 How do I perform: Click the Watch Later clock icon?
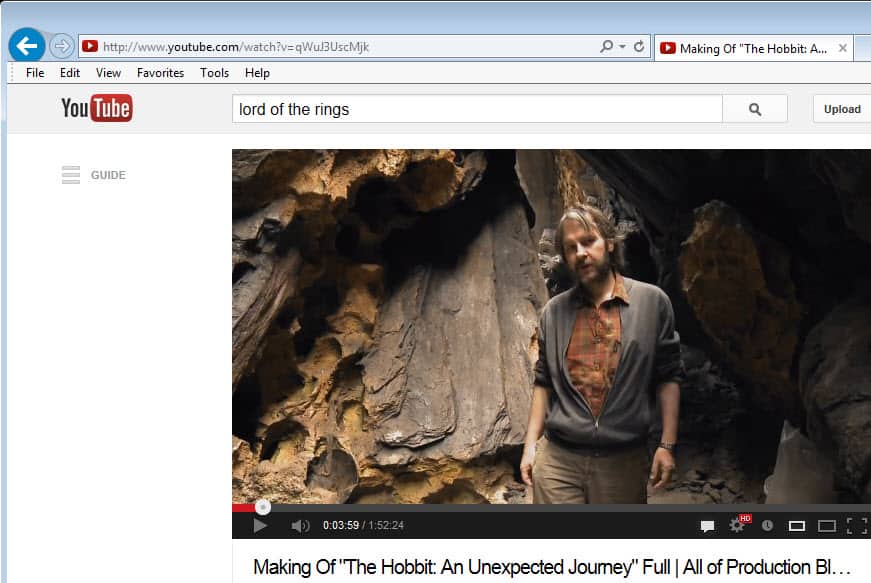click(x=767, y=525)
